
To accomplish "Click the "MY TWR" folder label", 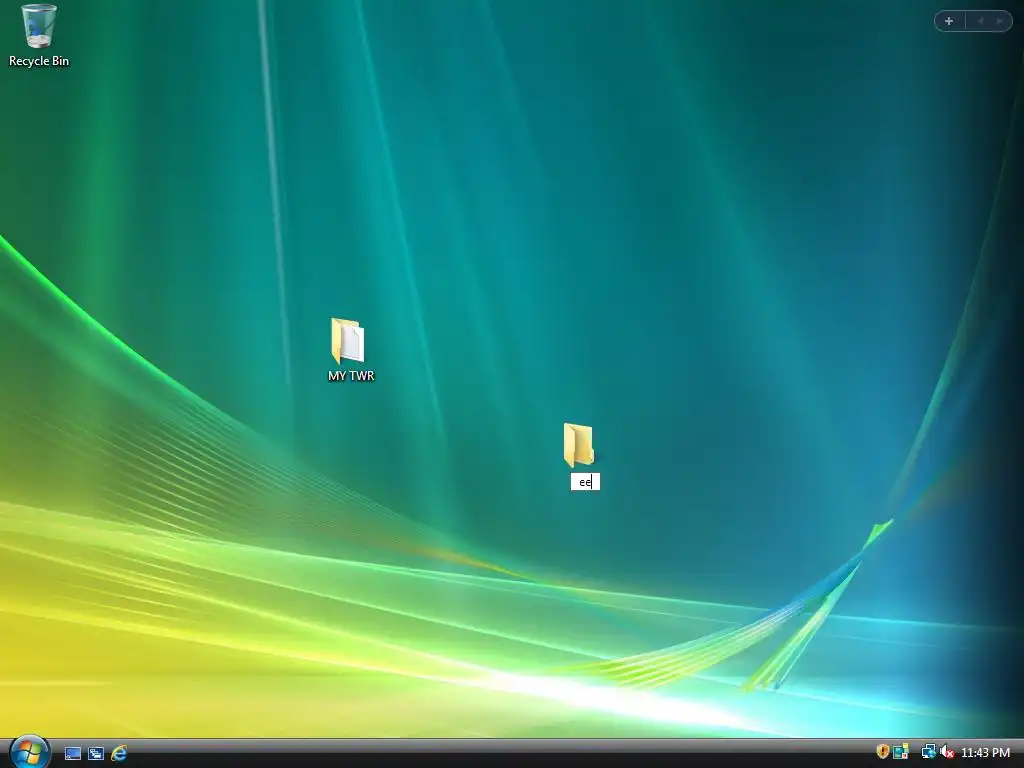I will pos(351,376).
